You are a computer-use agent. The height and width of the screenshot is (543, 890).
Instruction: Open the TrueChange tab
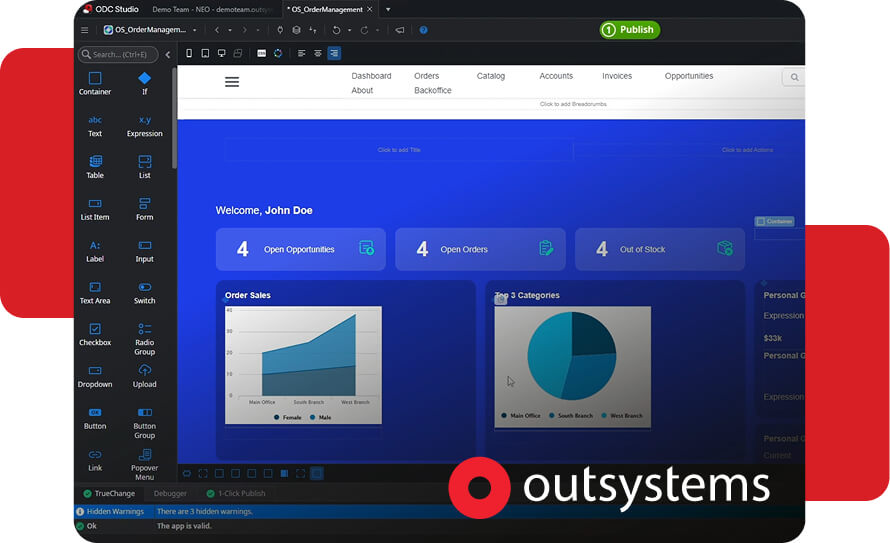[109, 493]
